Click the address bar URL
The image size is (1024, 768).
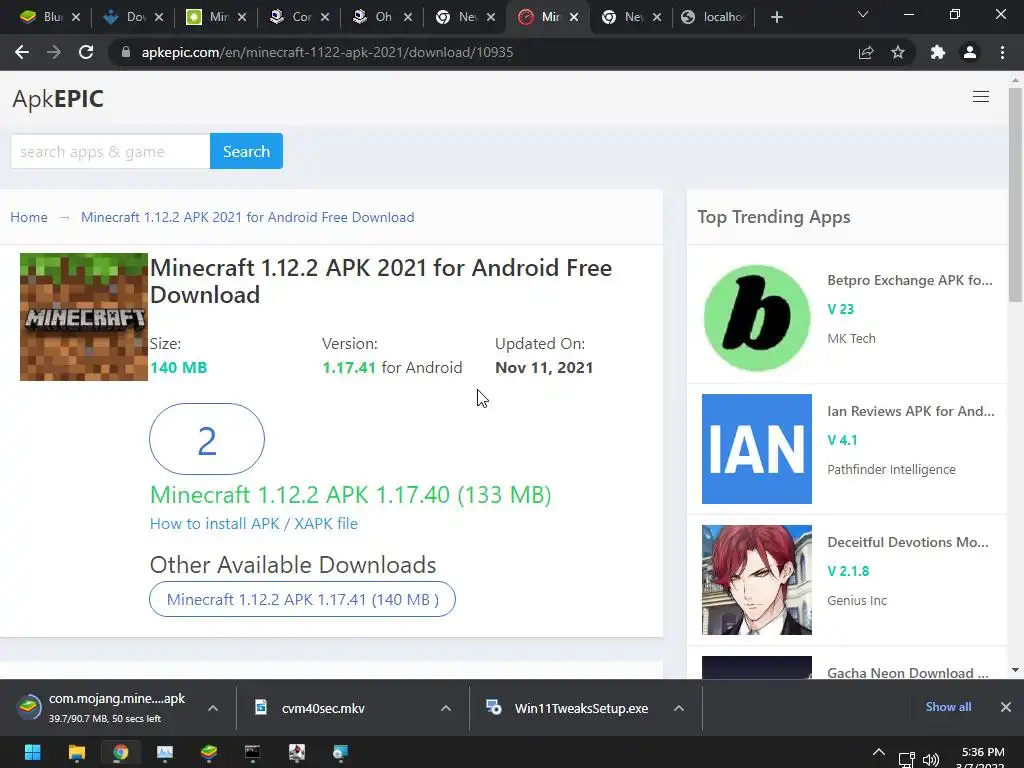327,52
